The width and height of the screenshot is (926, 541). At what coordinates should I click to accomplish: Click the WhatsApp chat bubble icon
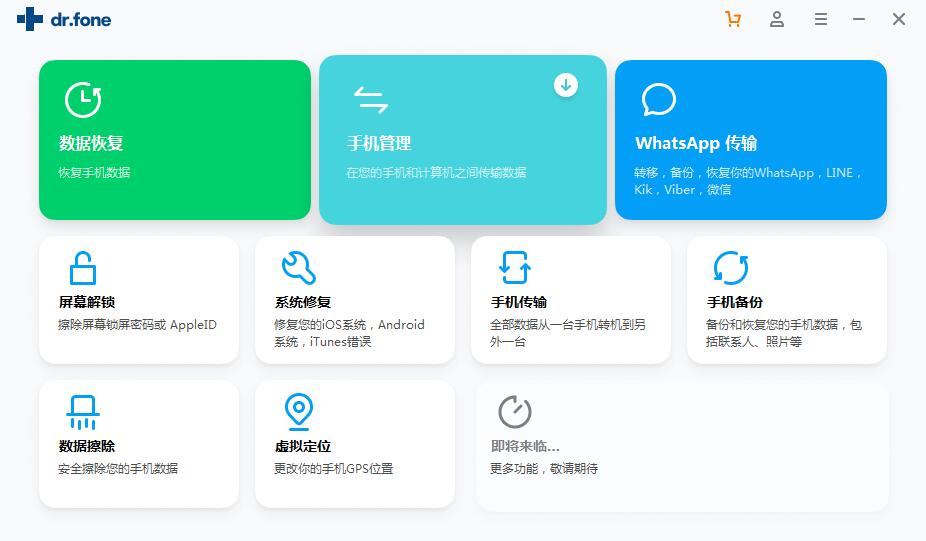(658, 100)
